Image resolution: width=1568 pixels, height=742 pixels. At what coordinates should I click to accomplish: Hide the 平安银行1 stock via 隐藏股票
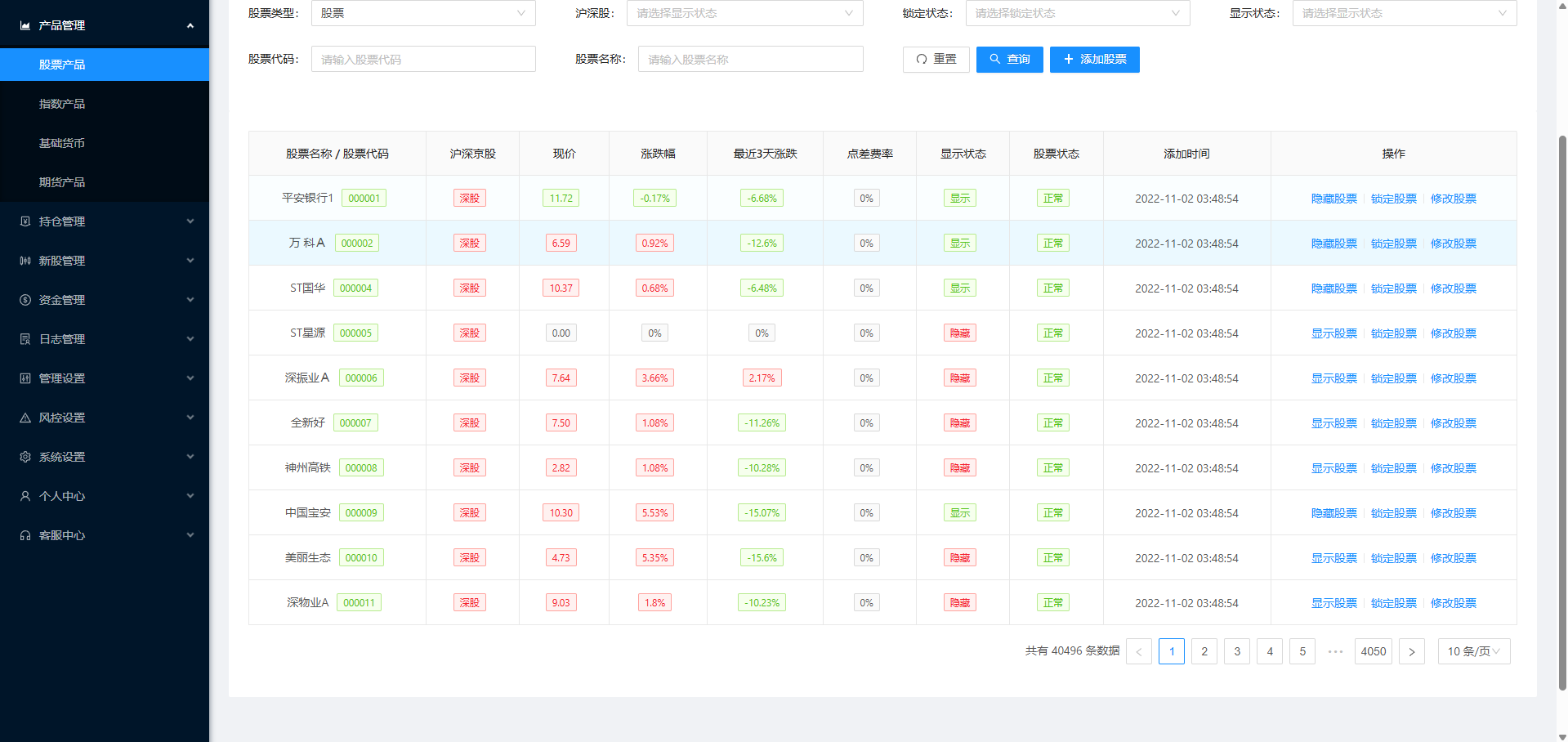[1333, 199]
